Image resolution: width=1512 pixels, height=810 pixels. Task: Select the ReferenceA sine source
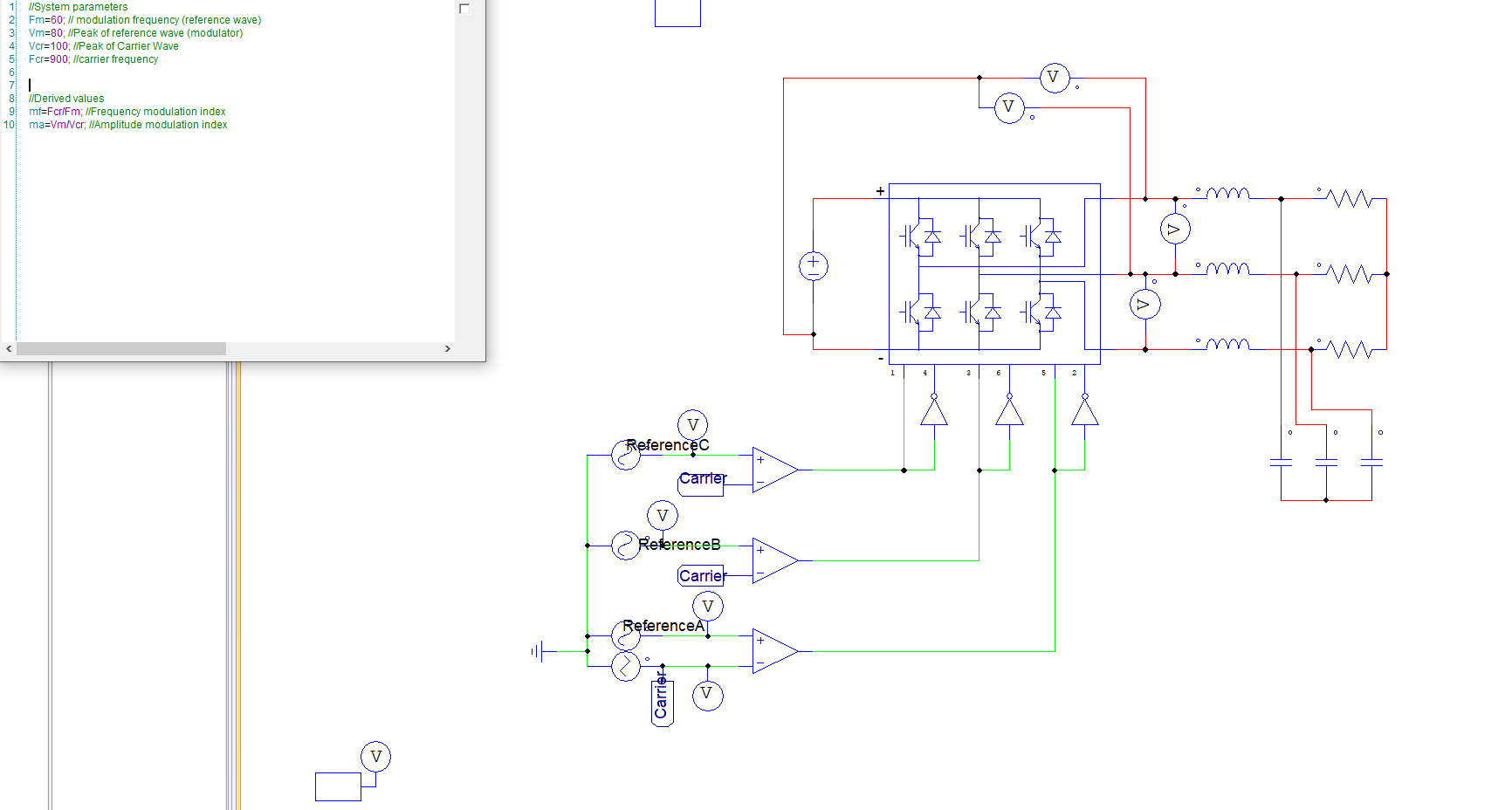(626, 635)
